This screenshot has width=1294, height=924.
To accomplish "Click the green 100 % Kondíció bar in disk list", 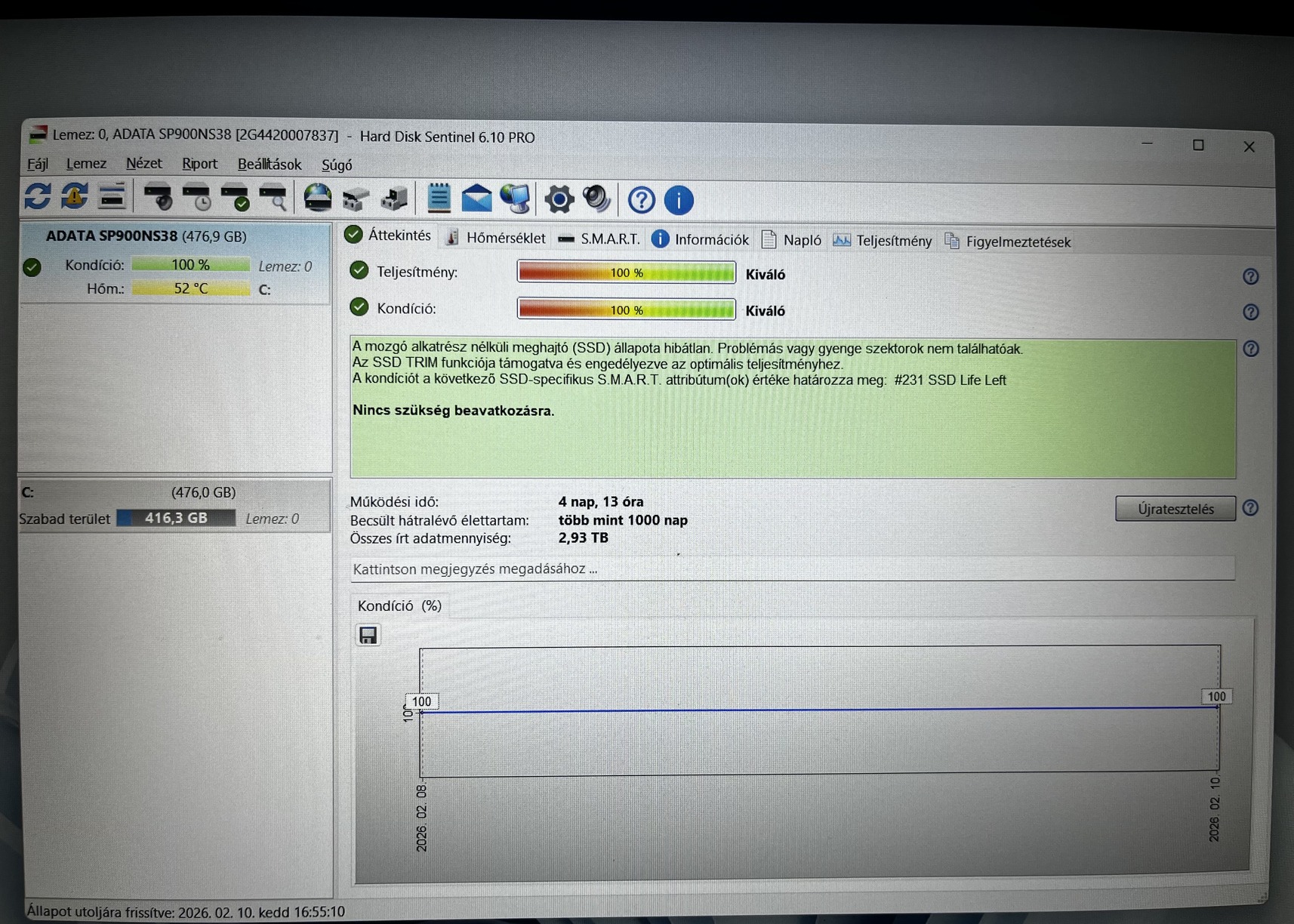I will [191, 265].
